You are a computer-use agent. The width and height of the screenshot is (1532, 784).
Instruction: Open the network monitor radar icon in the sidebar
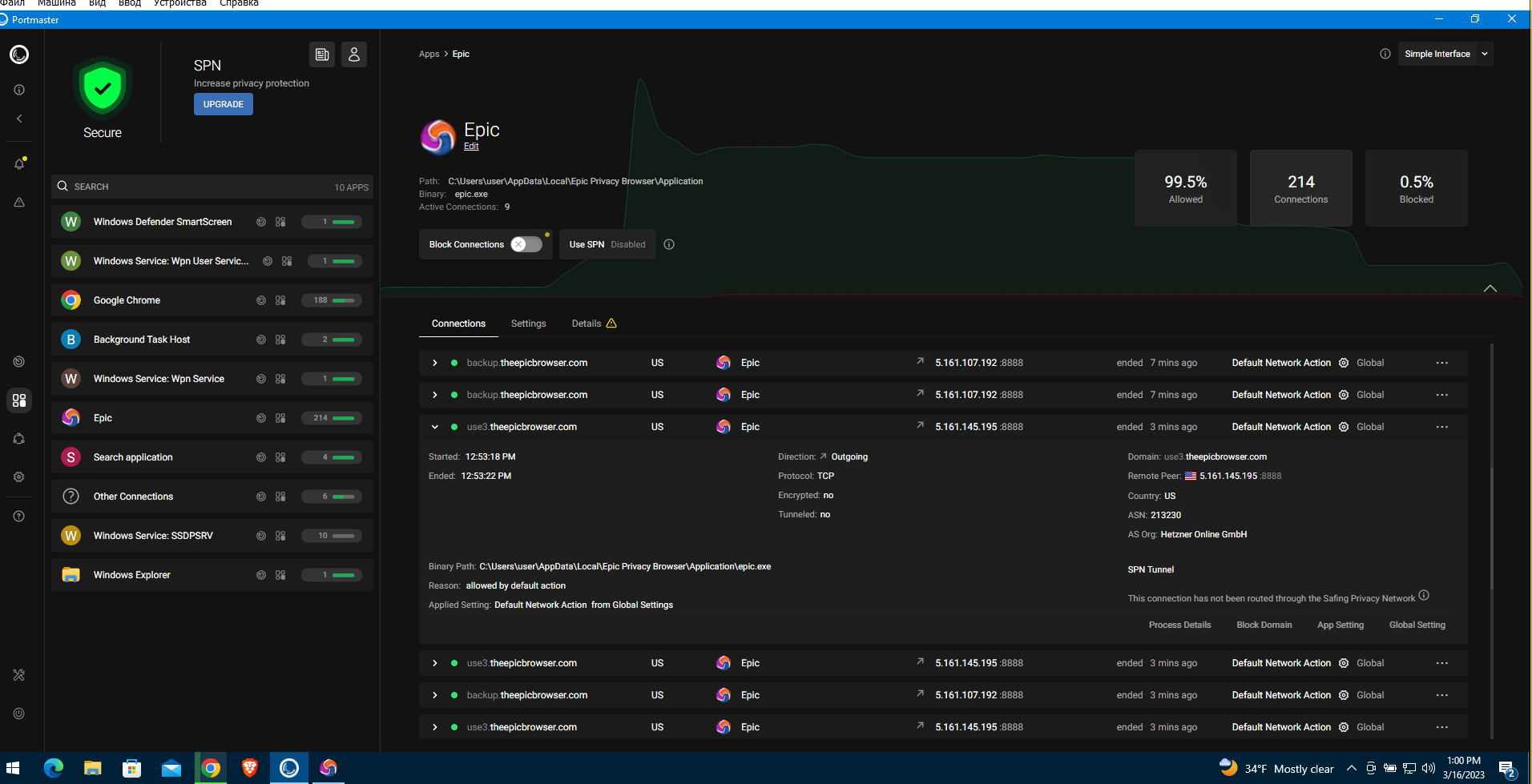click(x=19, y=362)
